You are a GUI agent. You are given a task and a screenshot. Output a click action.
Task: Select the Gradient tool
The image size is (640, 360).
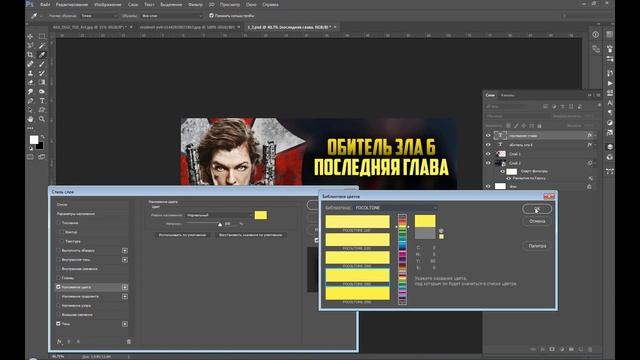(42, 82)
